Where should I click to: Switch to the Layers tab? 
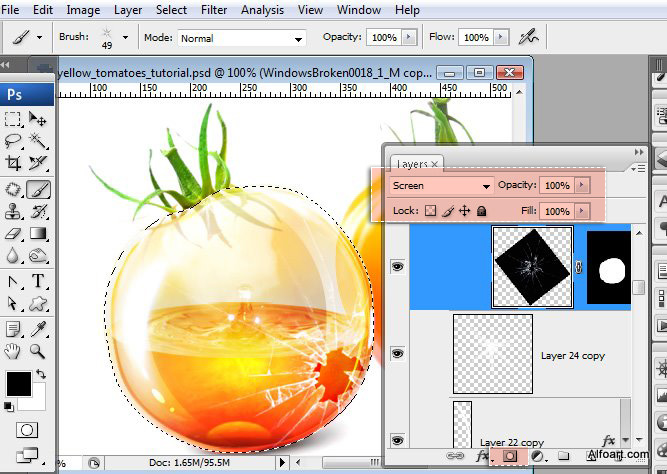click(x=412, y=164)
